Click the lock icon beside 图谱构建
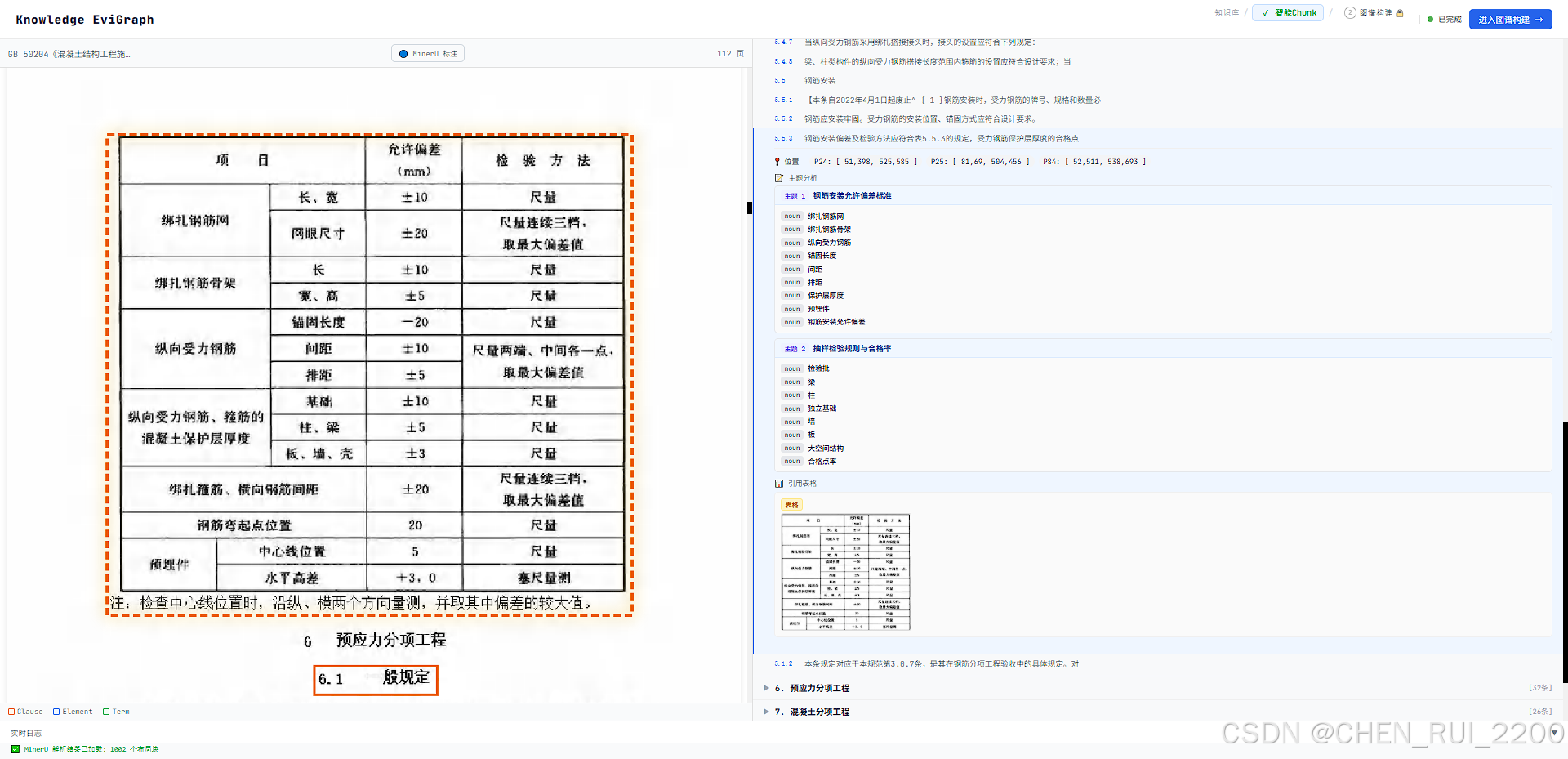The height and width of the screenshot is (759, 1568). (1400, 13)
